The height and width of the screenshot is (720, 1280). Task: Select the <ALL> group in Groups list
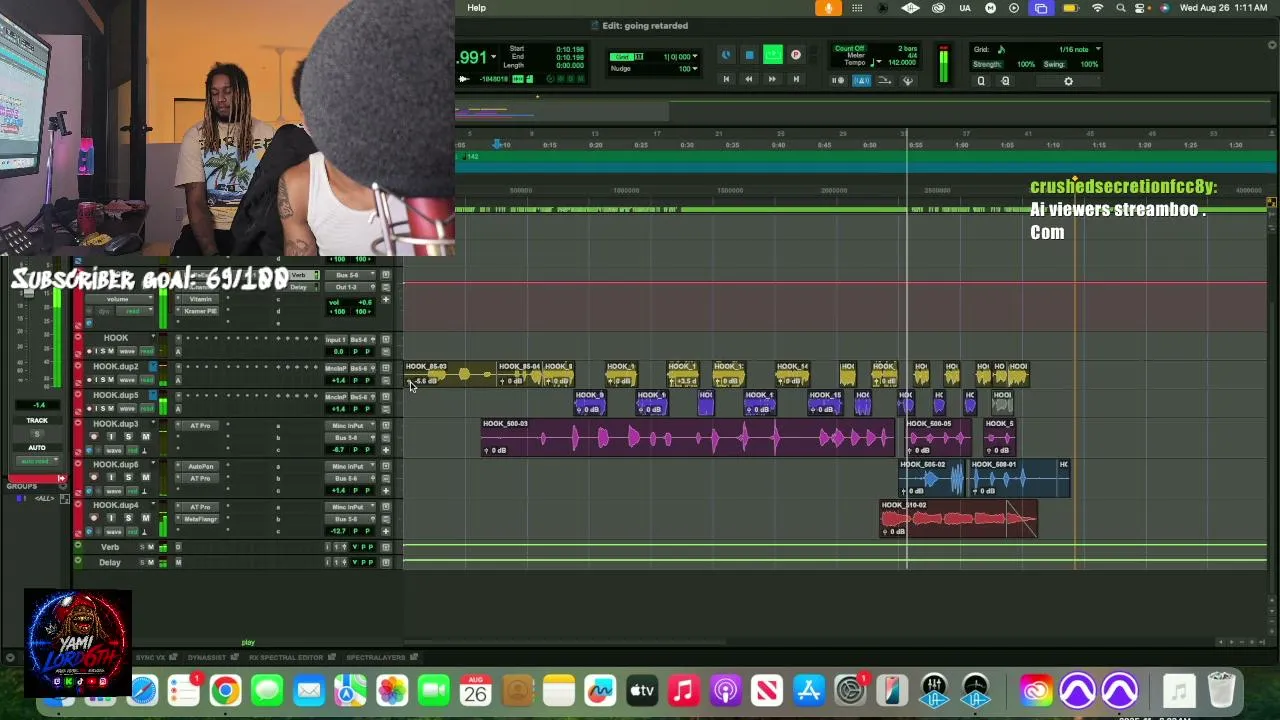44,498
